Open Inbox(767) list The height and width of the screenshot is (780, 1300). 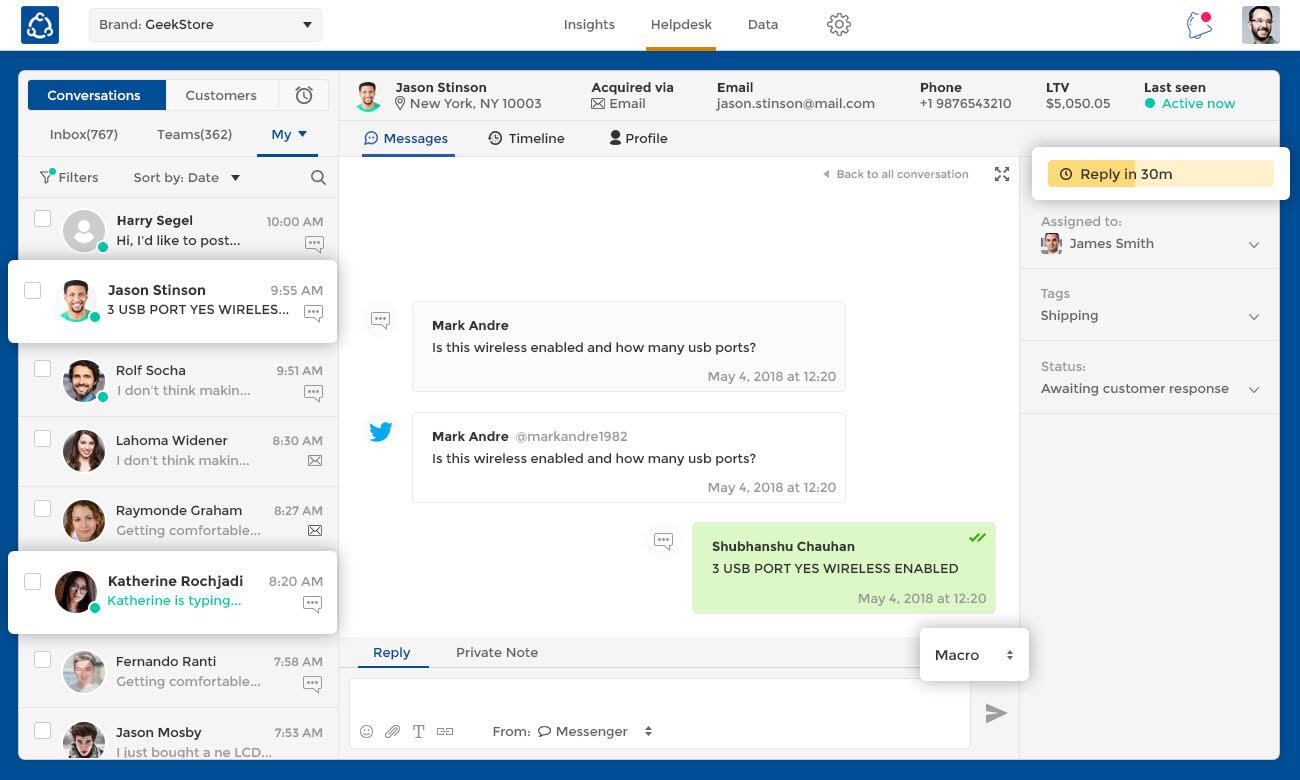(x=84, y=134)
